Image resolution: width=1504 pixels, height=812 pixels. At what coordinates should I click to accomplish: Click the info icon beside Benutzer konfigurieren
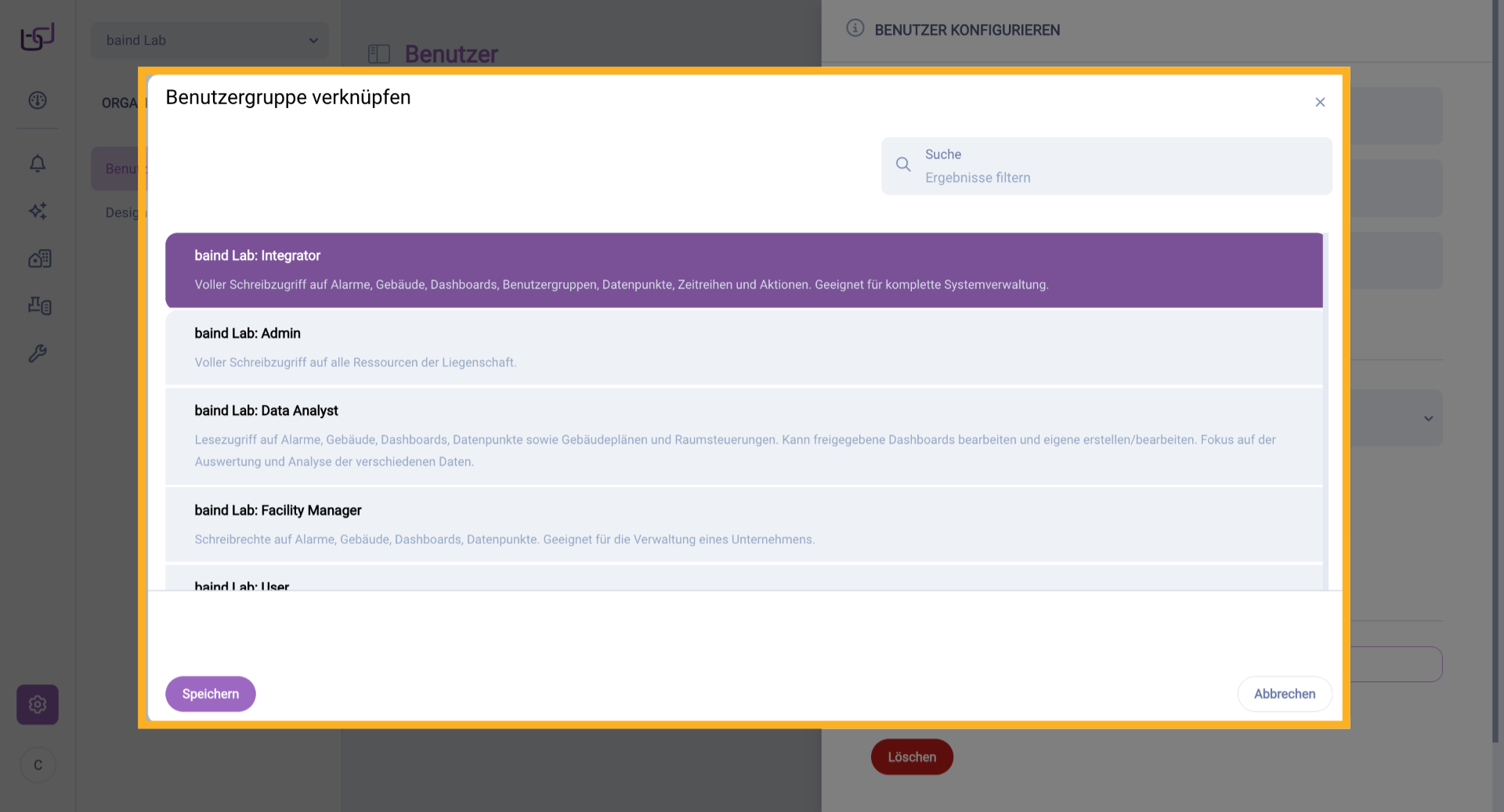tap(855, 29)
